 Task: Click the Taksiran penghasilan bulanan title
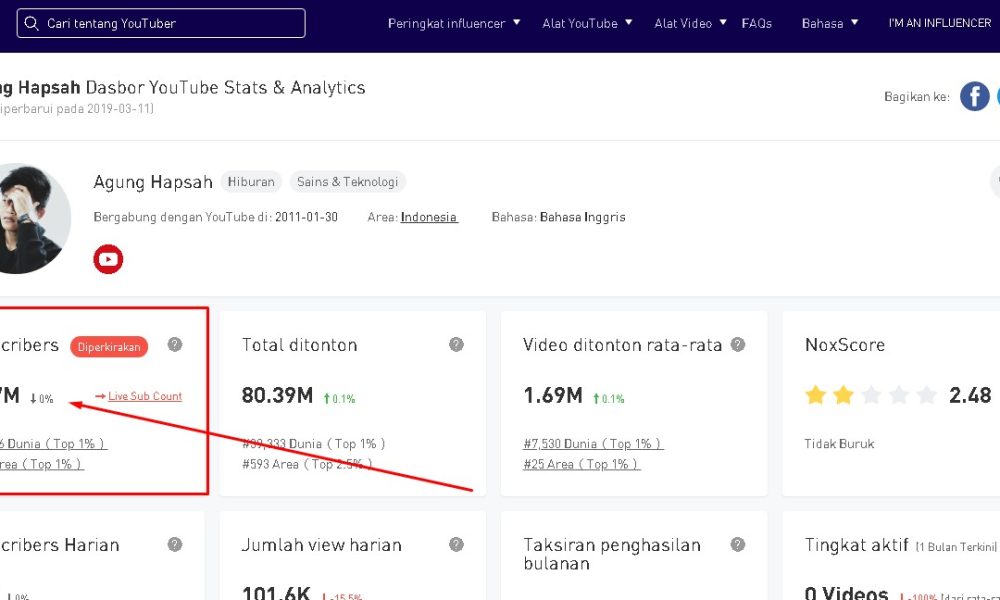612,554
